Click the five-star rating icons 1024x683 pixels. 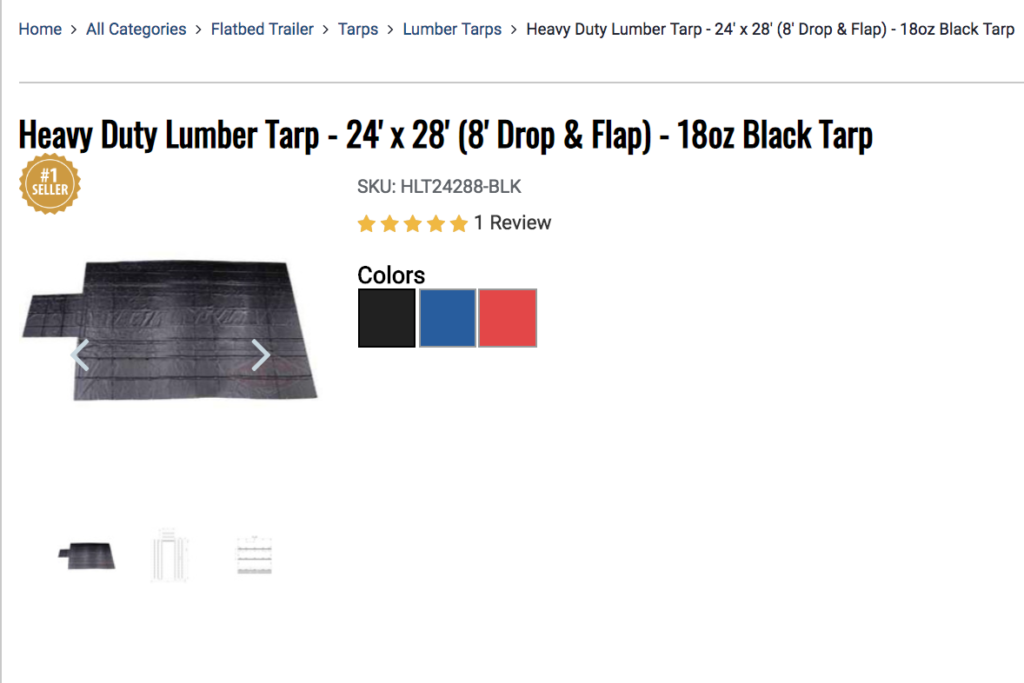coord(412,224)
